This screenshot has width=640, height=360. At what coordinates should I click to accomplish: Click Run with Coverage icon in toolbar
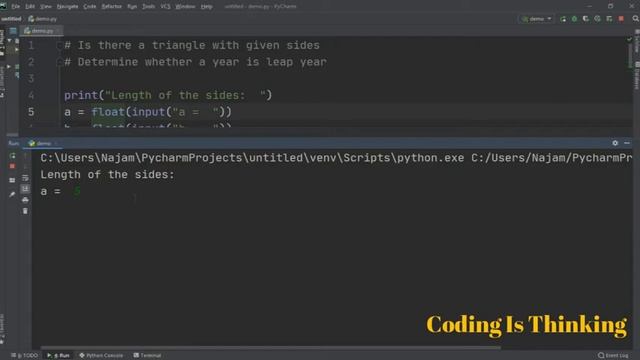(x=586, y=19)
